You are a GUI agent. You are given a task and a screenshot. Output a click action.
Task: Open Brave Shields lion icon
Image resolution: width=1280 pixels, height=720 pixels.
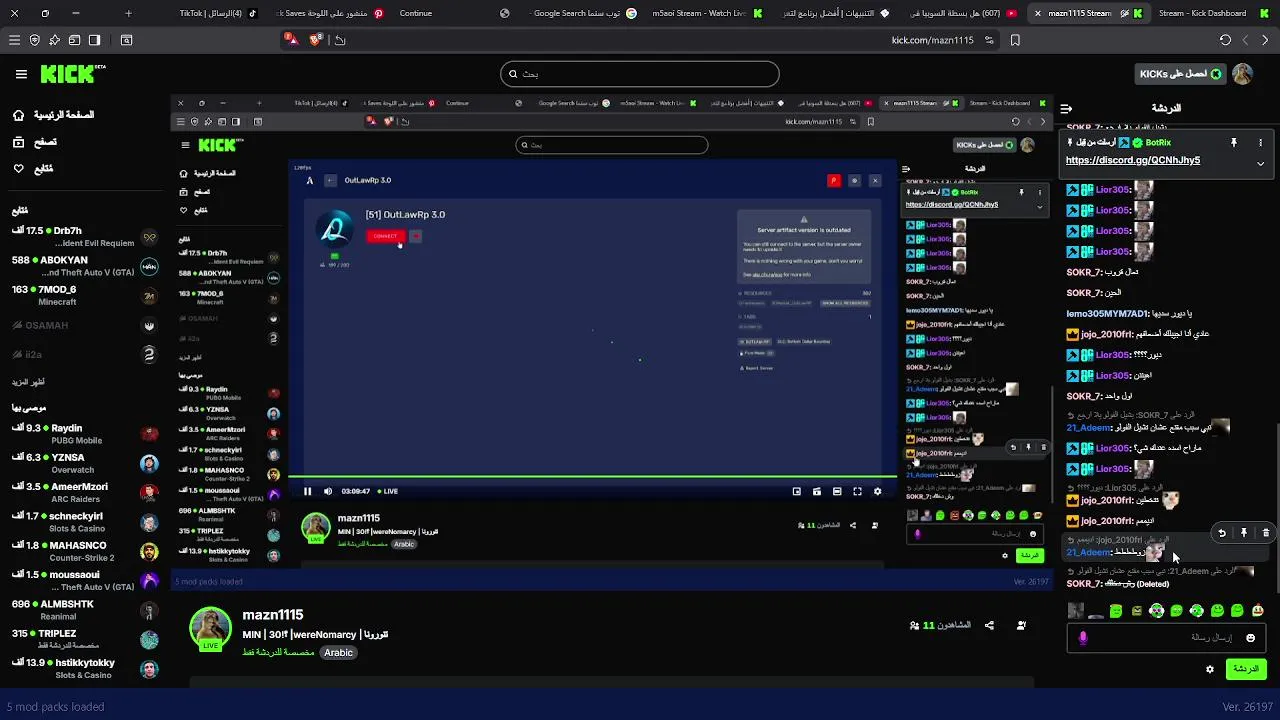pyautogui.click(x=316, y=40)
